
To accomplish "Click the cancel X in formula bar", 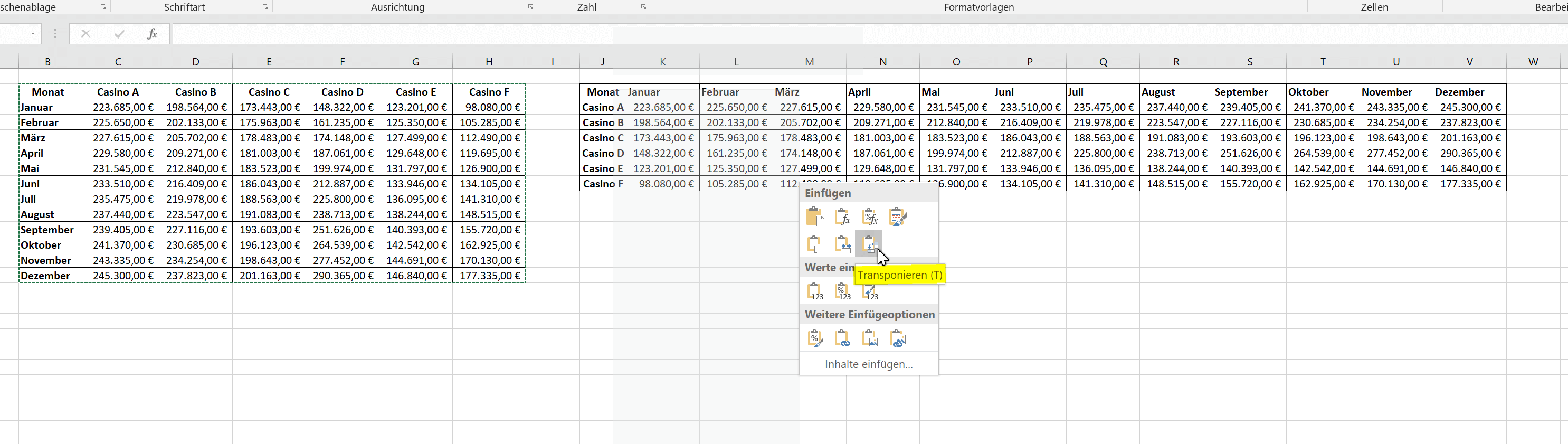I will click(86, 34).
